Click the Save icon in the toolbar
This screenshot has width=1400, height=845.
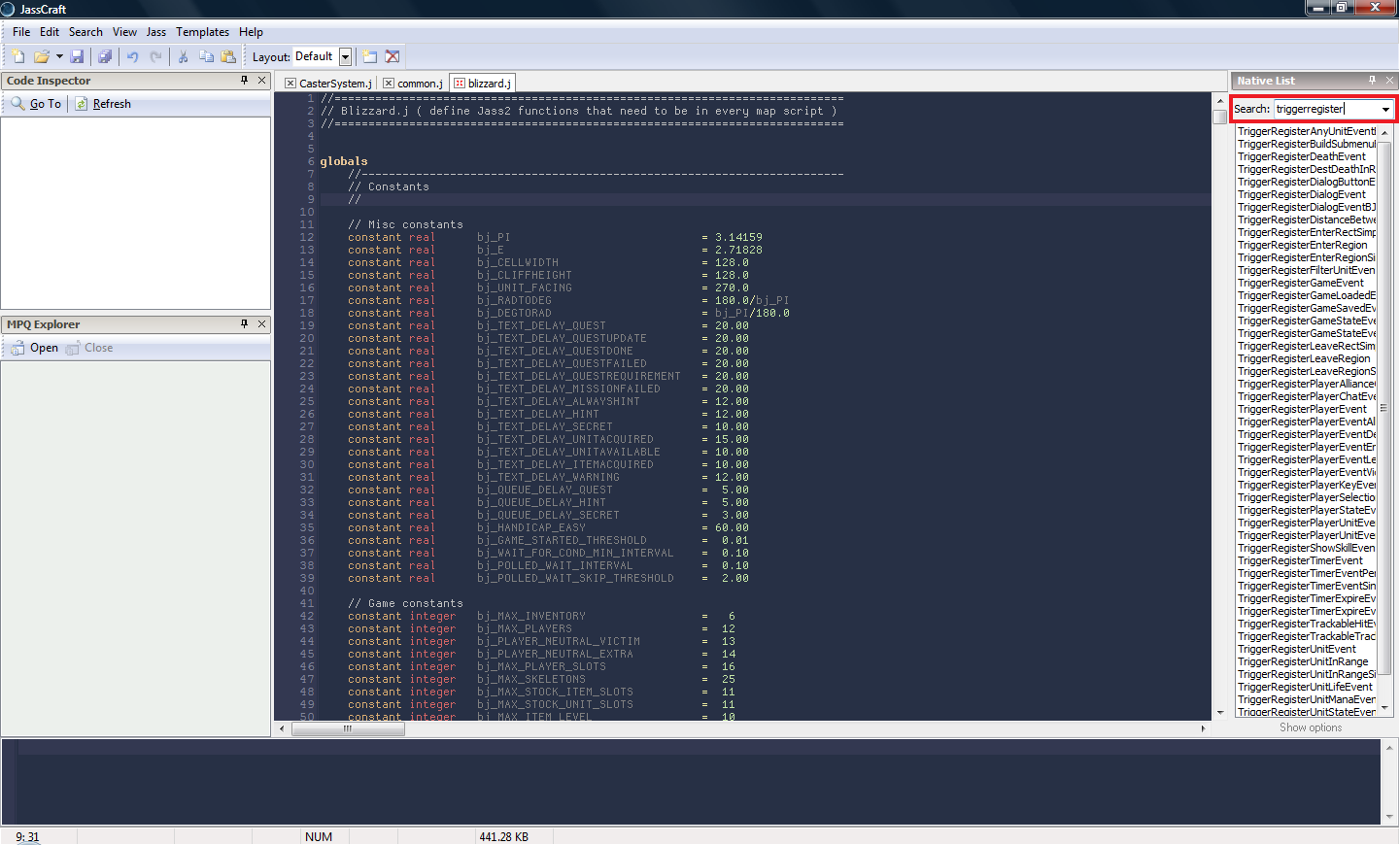click(78, 57)
